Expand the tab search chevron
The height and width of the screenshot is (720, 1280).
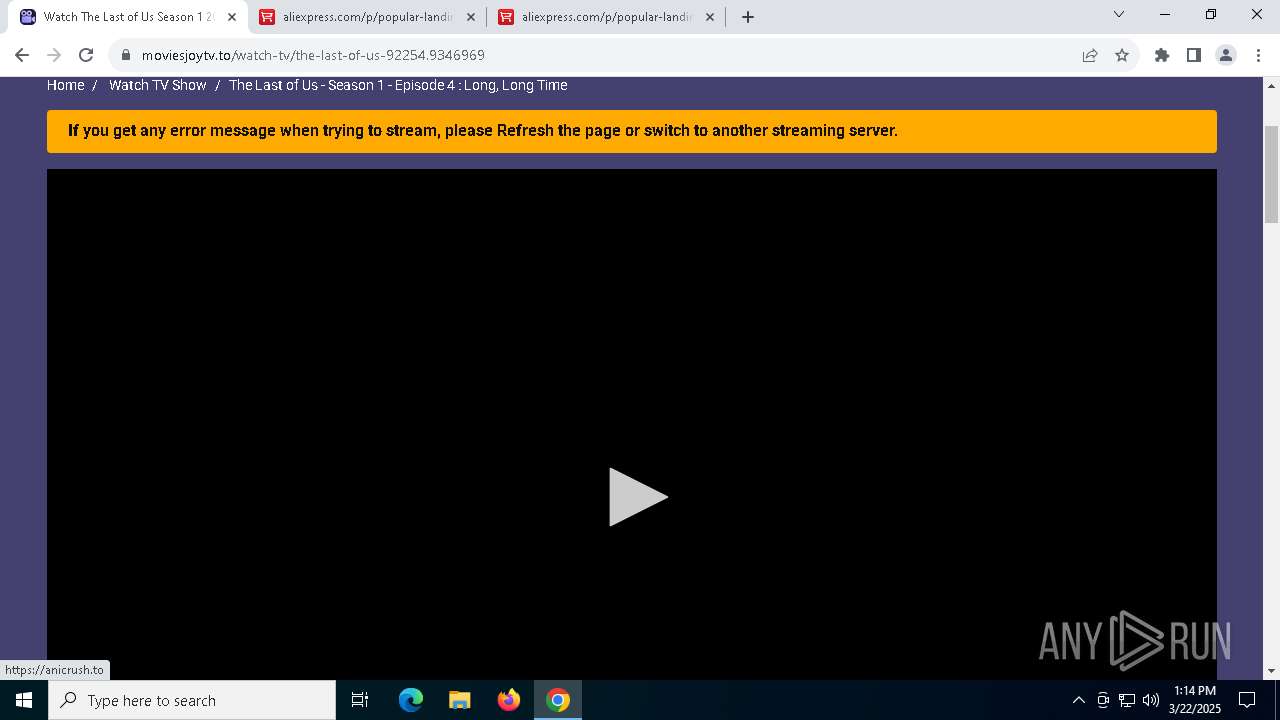[1119, 14]
